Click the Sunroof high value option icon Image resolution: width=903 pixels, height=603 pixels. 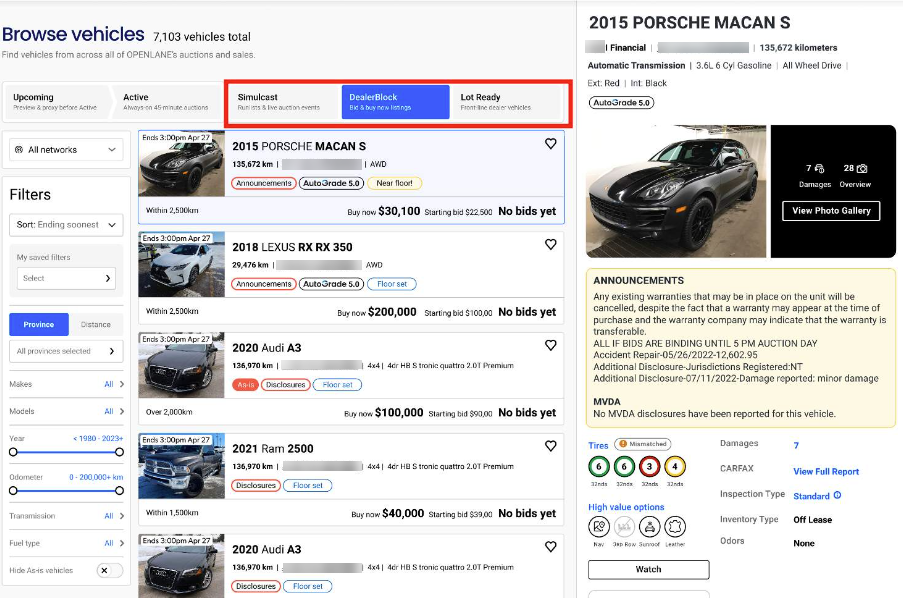649,527
